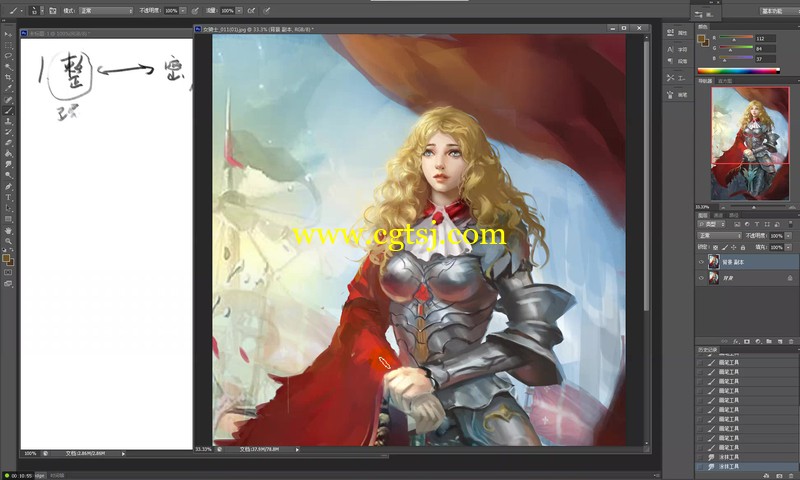Expand the layer fill dropdown arrow
800x480 pixels.
click(786, 247)
